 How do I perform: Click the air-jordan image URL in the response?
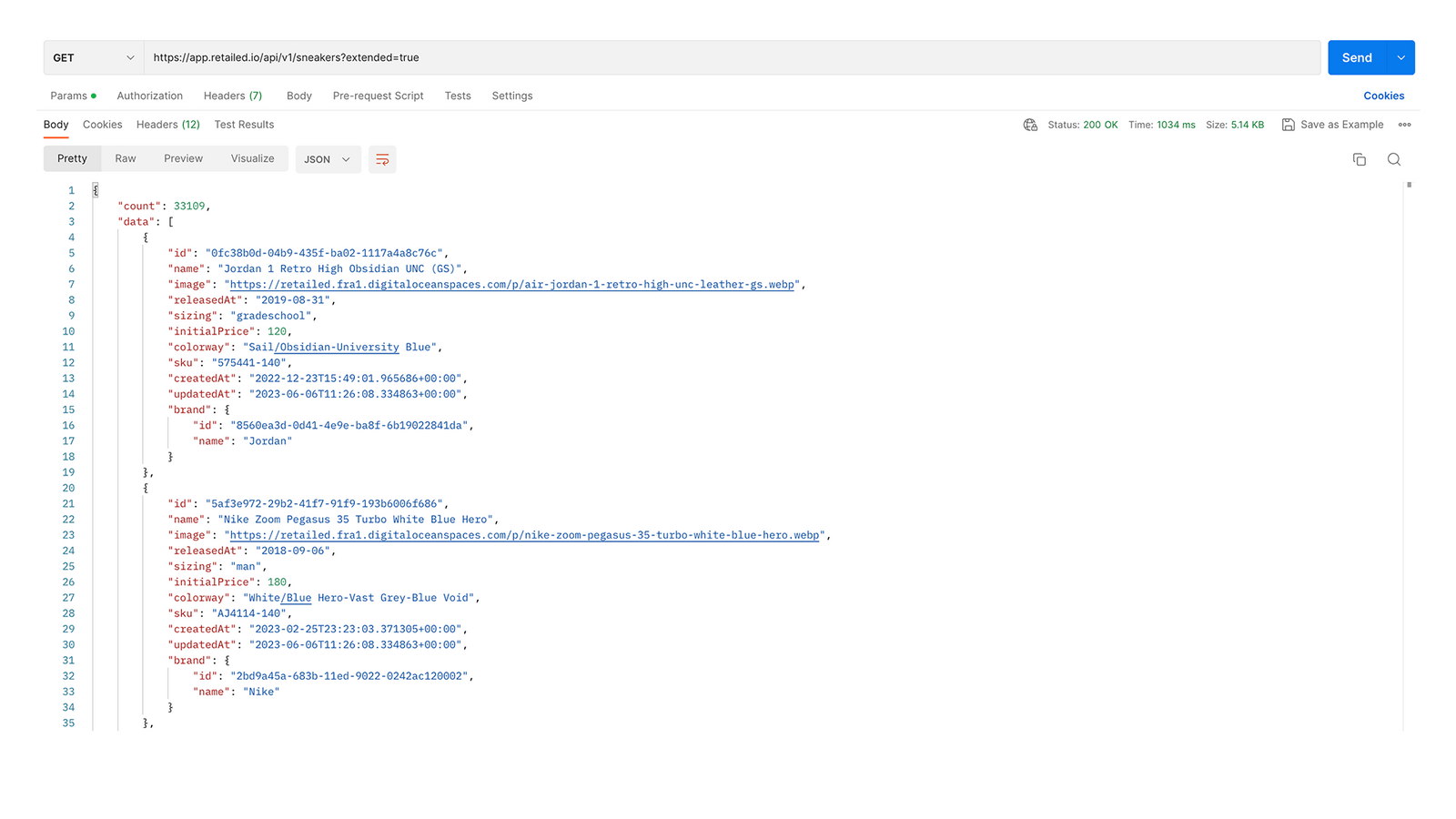coord(510,284)
